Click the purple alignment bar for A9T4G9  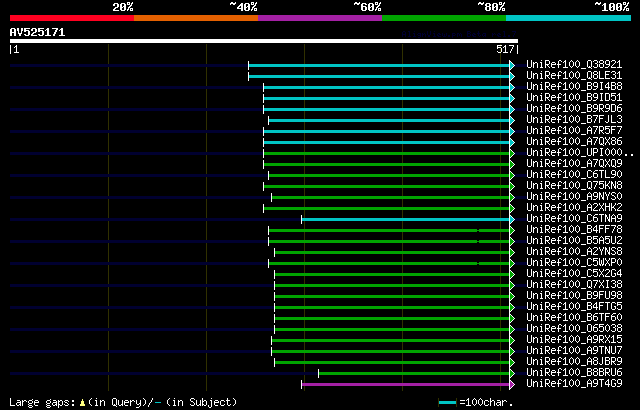406,385
